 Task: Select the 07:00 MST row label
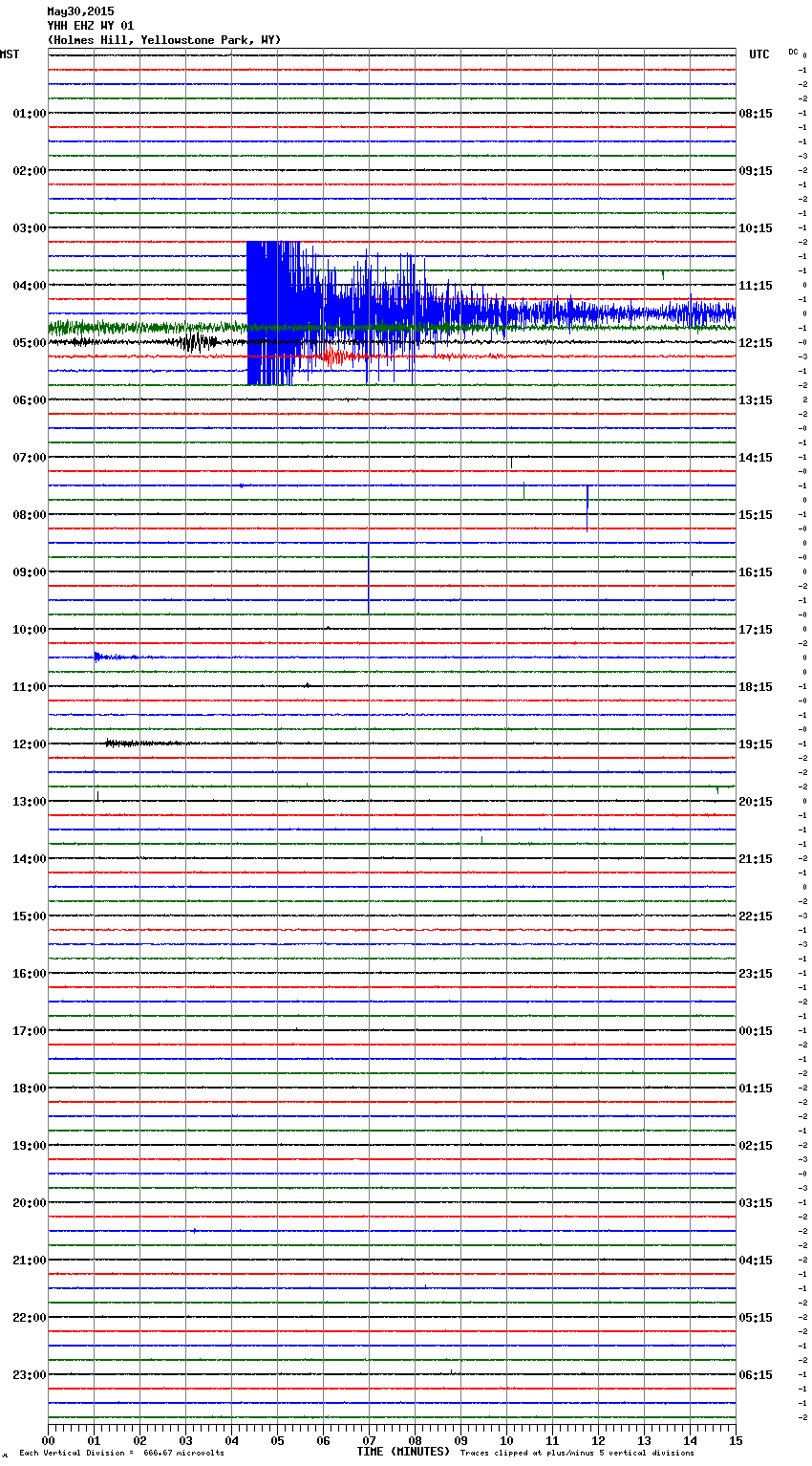click(x=30, y=458)
